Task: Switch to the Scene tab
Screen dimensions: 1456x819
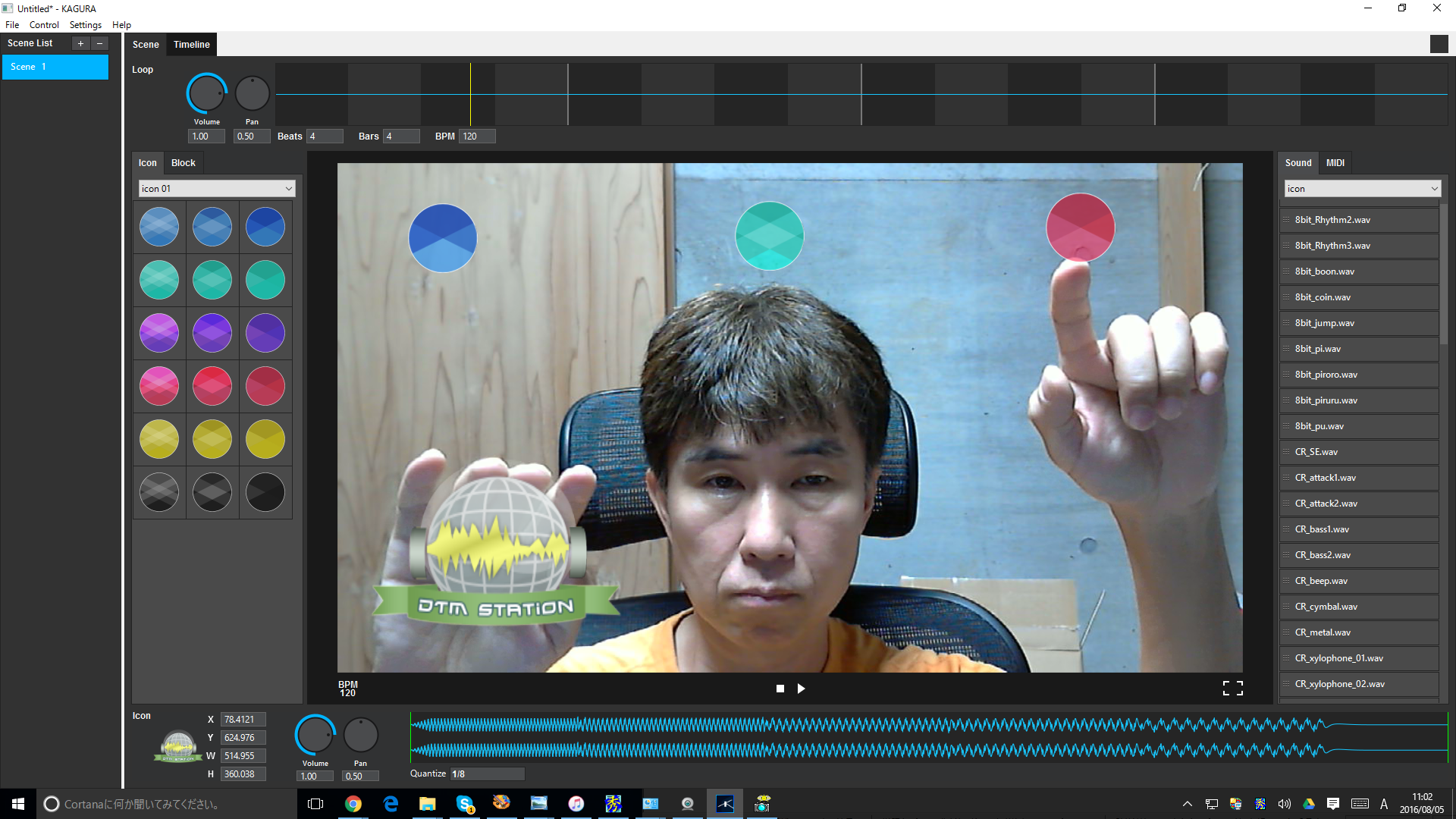Action: click(146, 45)
